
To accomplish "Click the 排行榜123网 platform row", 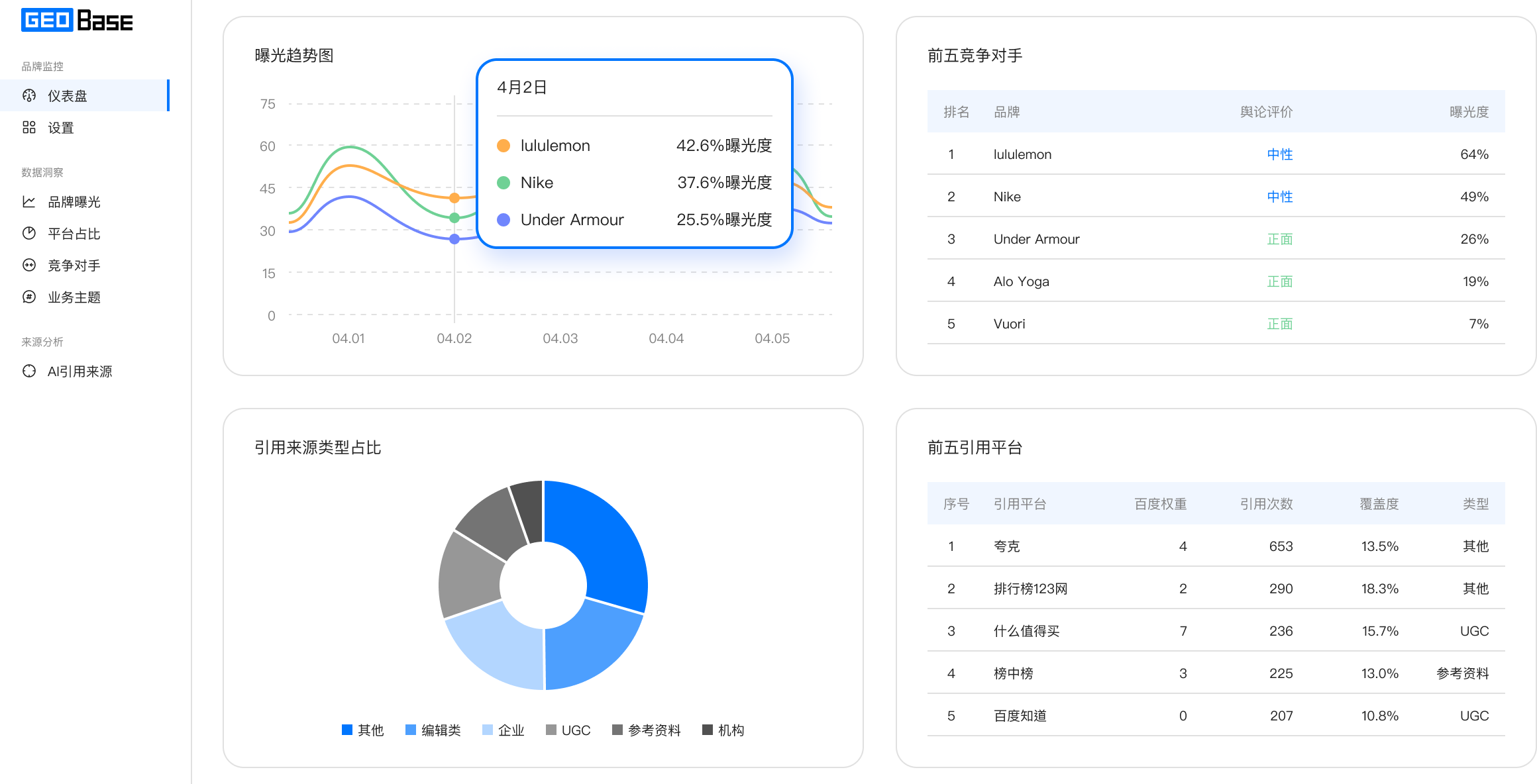I will (x=1216, y=588).
